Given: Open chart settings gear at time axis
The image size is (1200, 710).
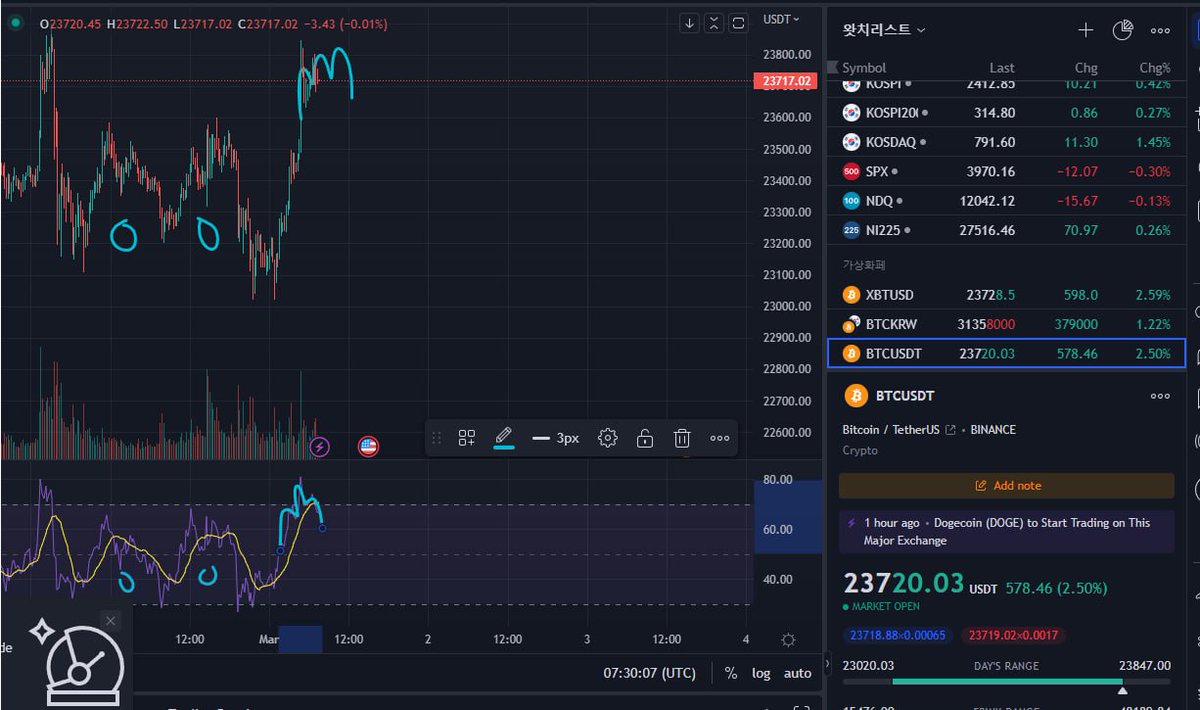Looking at the screenshot, I should (788, 640).
